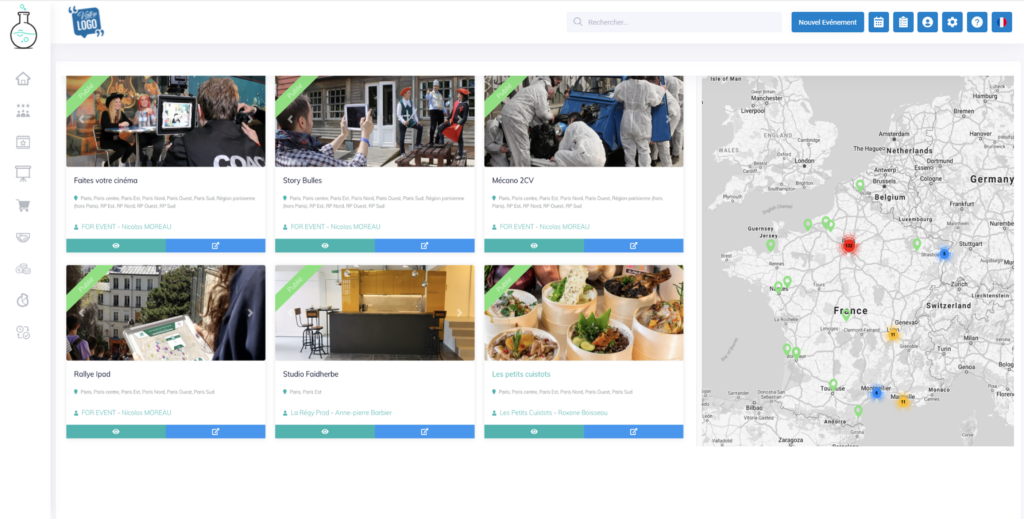Click the Votre Logo image
The width and height of the screenshot is (1024, 519).
click(x=86, y=22)
